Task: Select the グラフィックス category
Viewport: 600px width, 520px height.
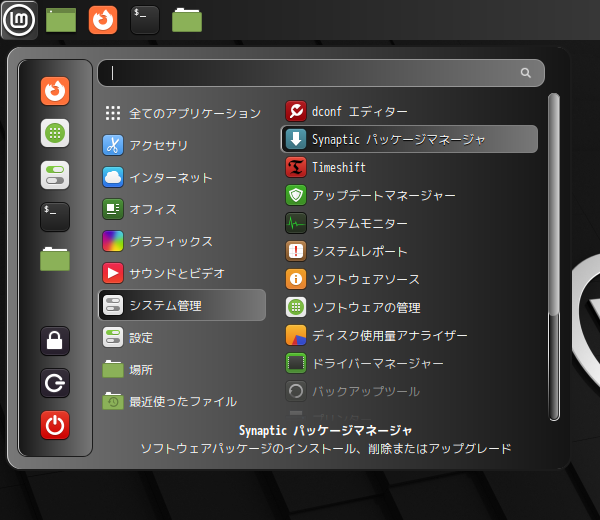Action: (x=182, y=241)
